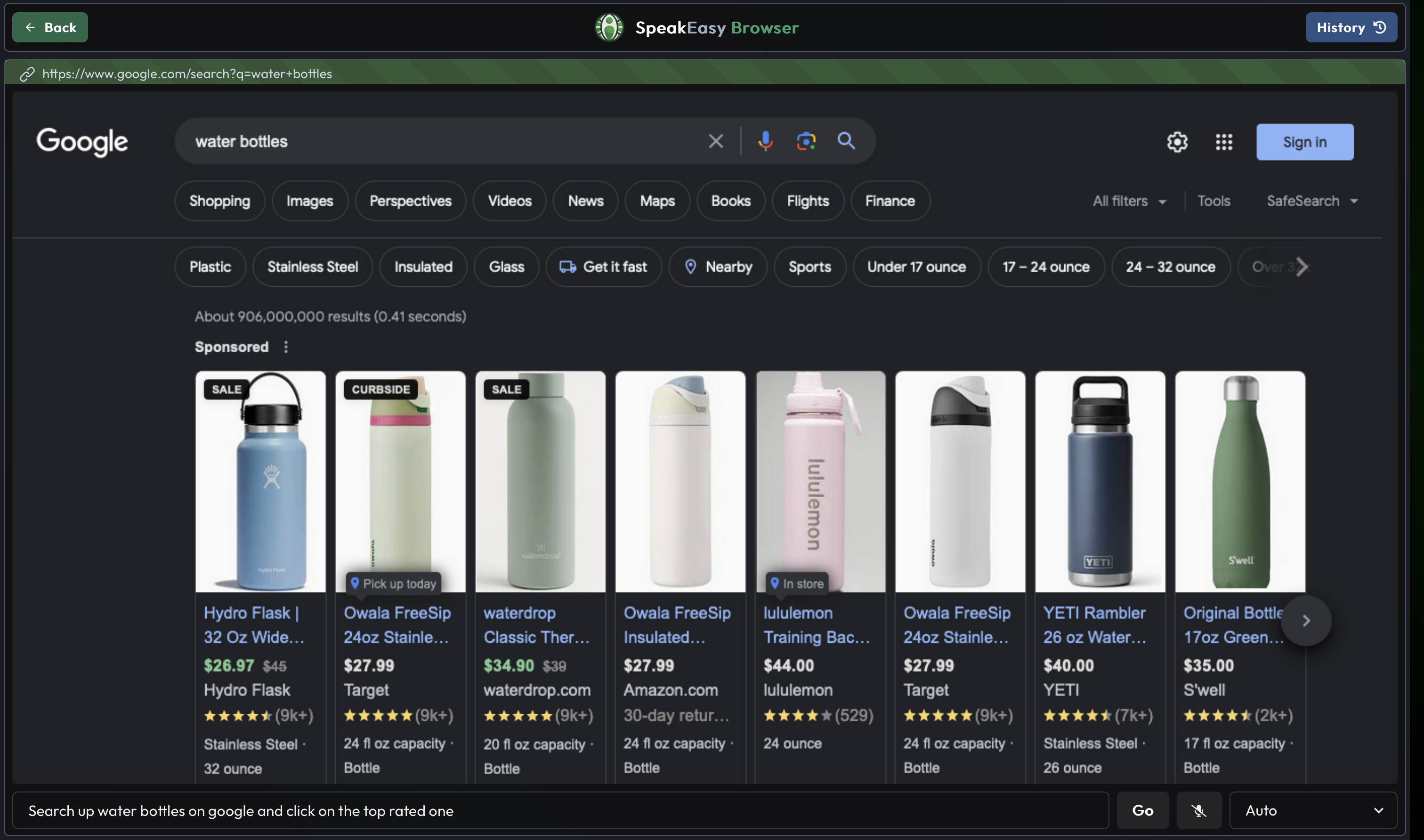Viewport: 1424px width, 840px height.
Task: Click the Back button
Action: click(x=50, y=27)
